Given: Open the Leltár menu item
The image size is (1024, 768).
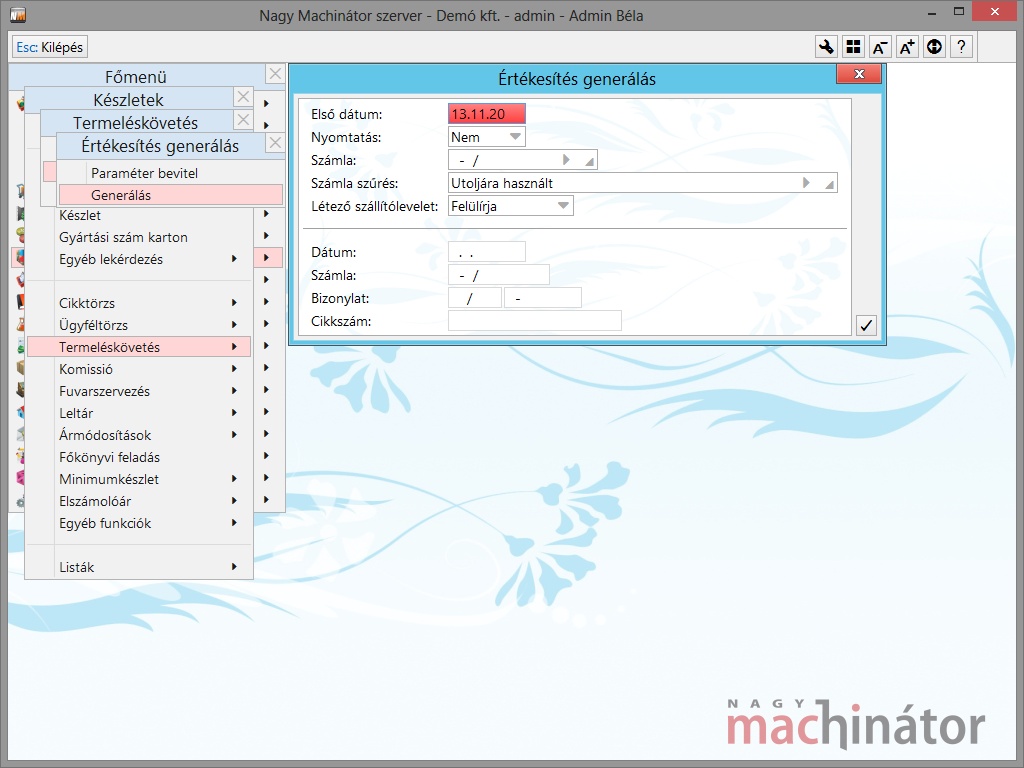Looking at the screenshot, I should (139, 413).
